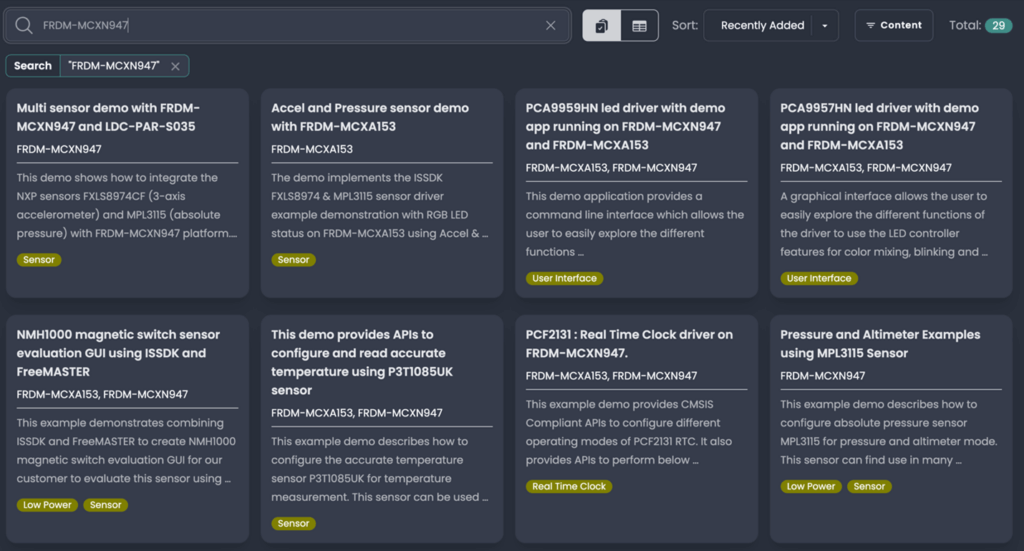
Task: Switch to card view layout
Action: click(x=602, y=26)
